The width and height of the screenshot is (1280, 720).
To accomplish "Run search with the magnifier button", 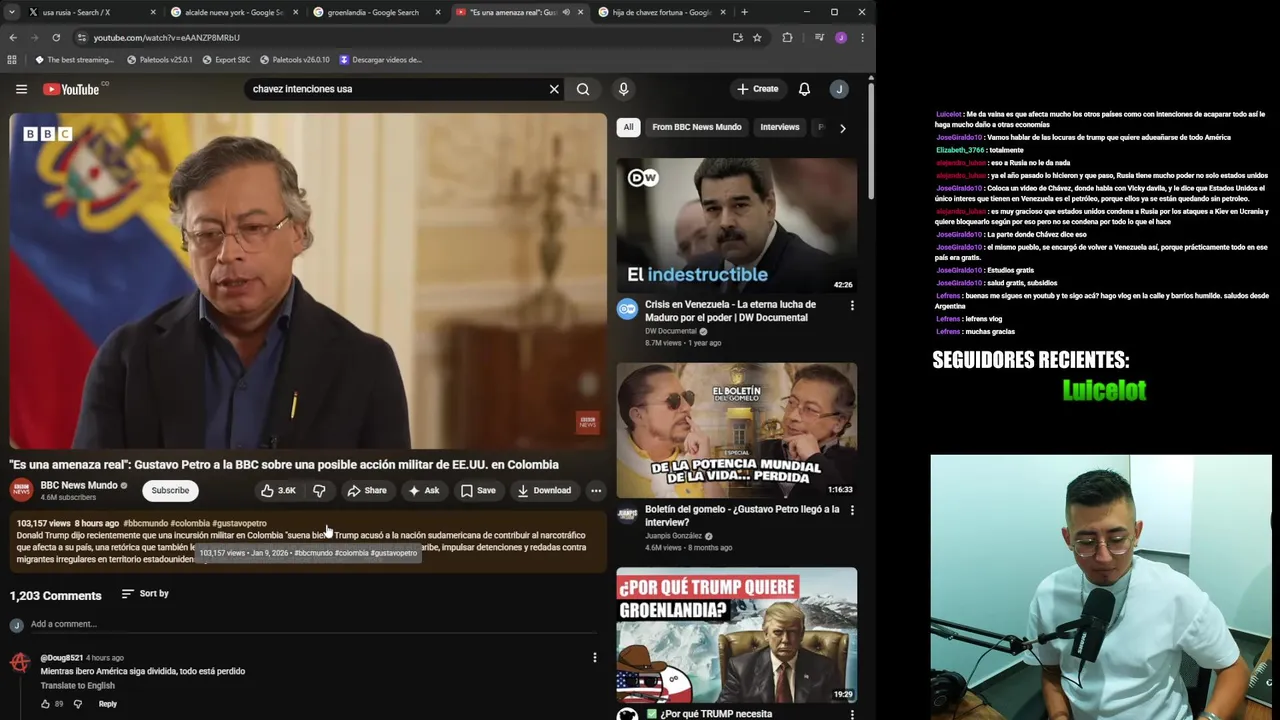I will coord(583,89).
